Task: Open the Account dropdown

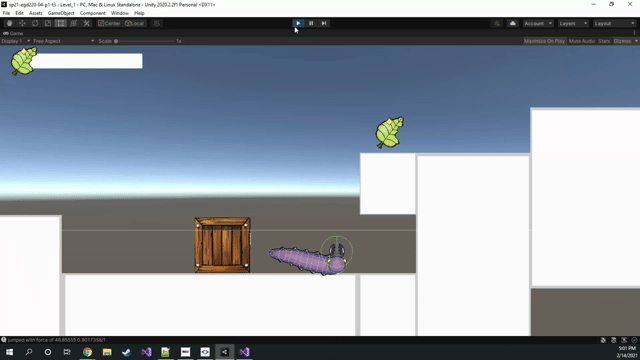Action: (538, 23)
